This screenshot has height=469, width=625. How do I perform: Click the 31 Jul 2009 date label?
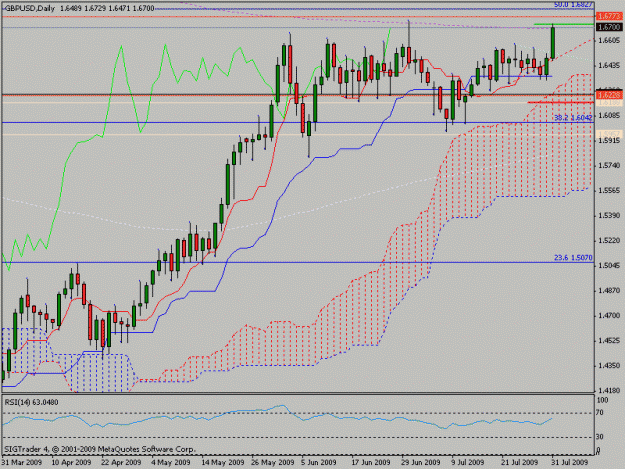tap(570, 463)
